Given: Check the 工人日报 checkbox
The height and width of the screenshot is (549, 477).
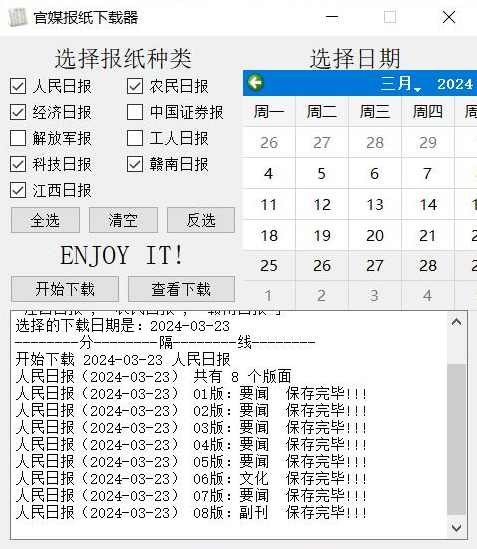Looking at the screenshot, I should click(135, 138).
